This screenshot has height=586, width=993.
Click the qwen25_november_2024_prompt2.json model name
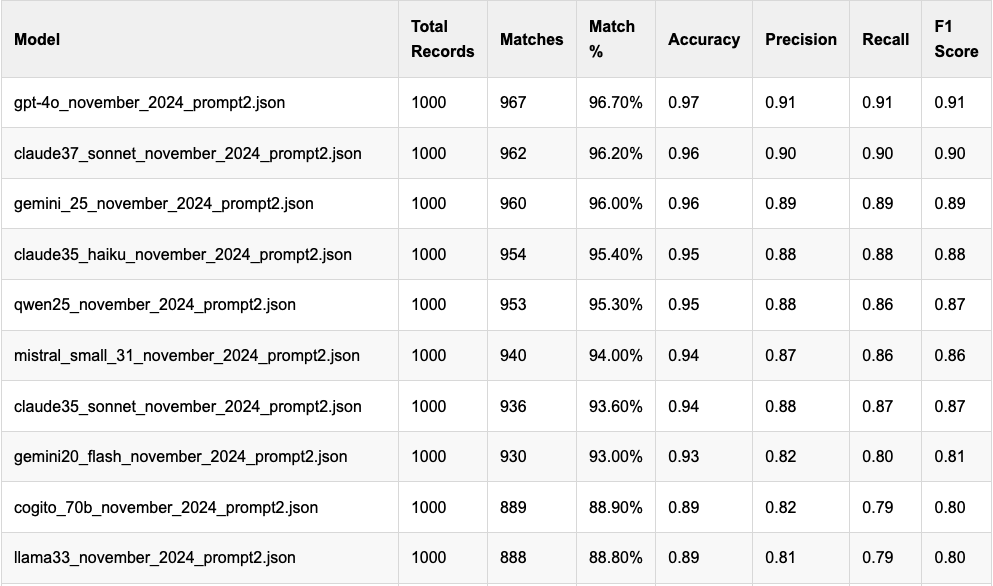(155, 305)
